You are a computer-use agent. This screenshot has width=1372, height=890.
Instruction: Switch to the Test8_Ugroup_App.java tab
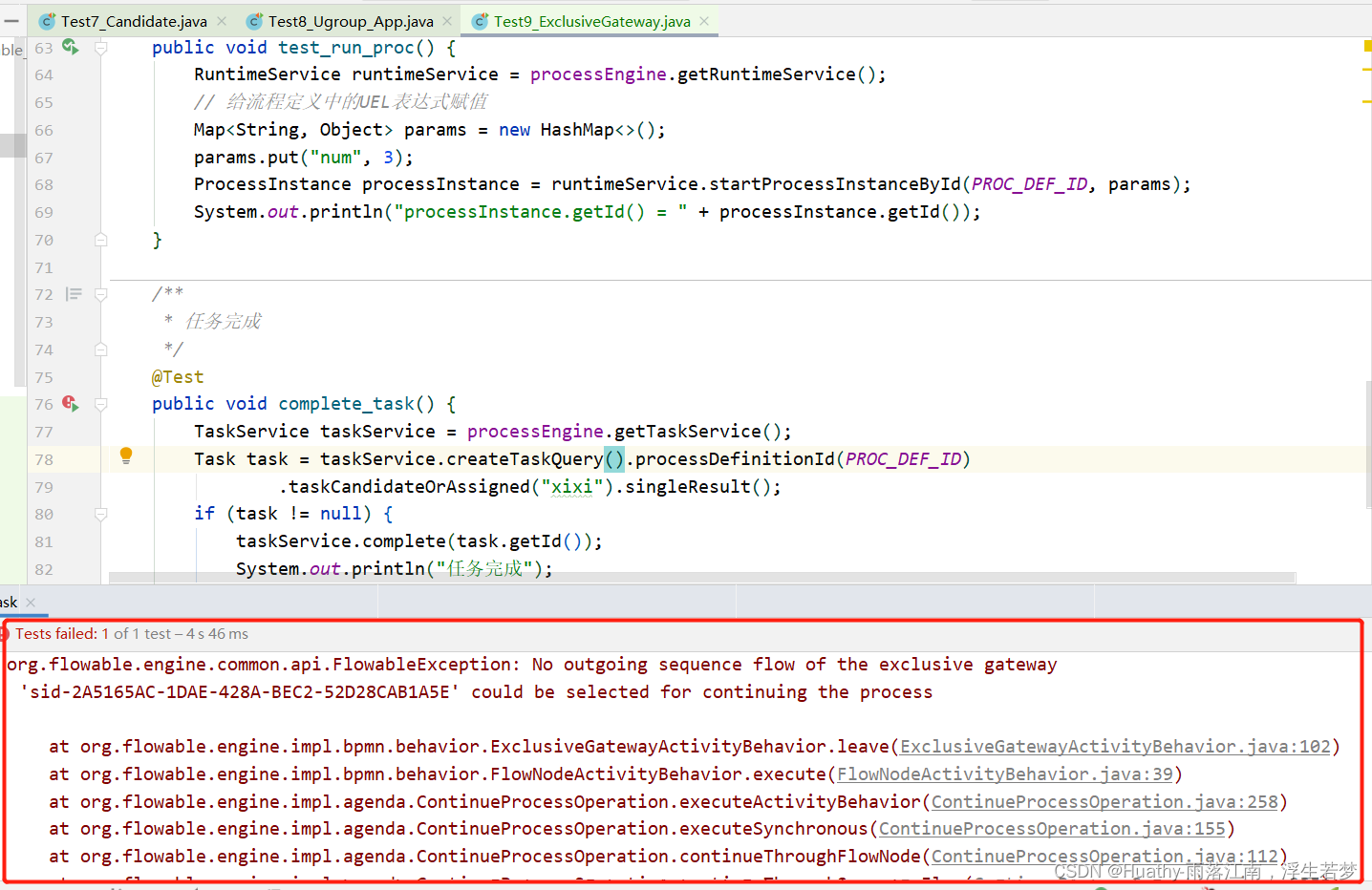(x=351, y=21)
